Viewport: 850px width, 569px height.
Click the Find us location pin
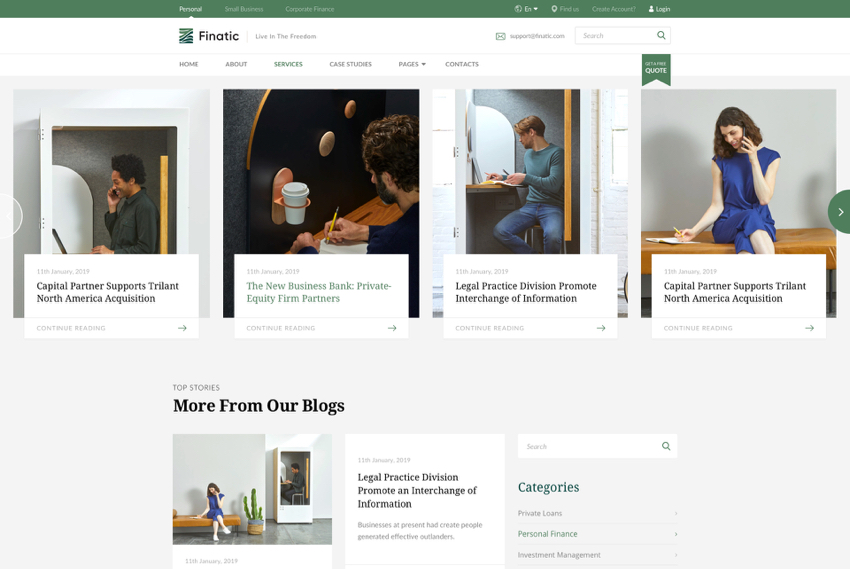[x=554, y=9]
